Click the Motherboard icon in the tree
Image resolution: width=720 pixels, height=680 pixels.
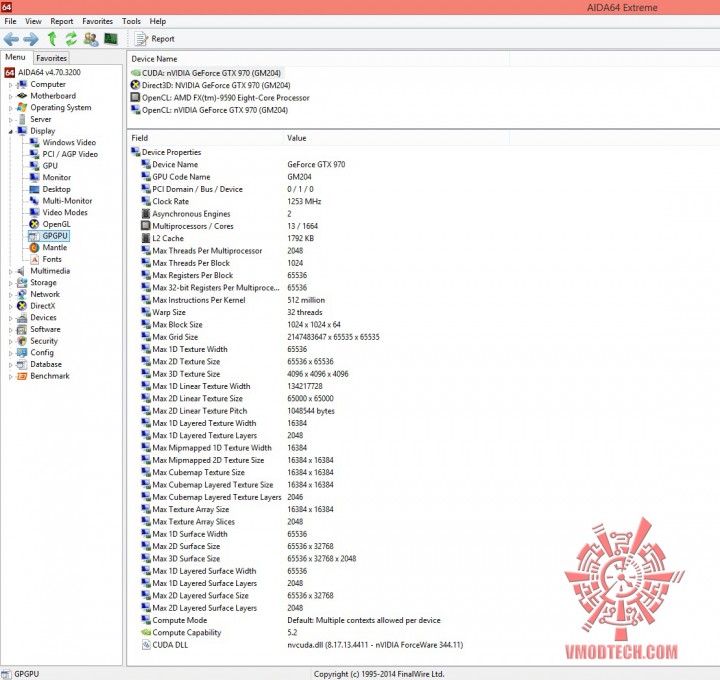coord(22,96)
